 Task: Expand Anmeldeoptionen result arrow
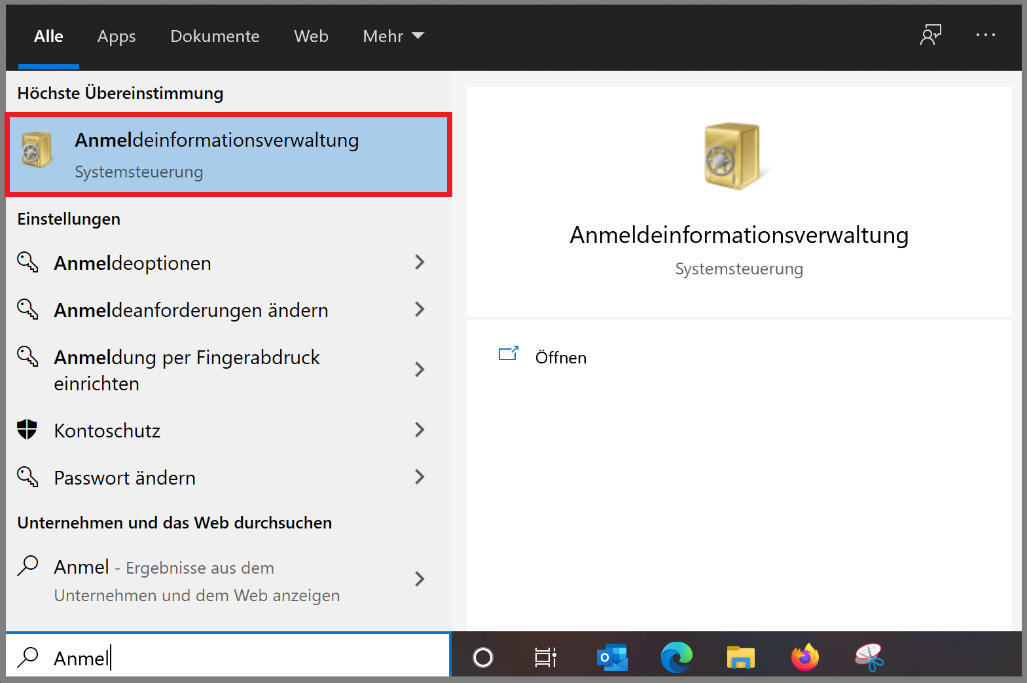point(420,263)
